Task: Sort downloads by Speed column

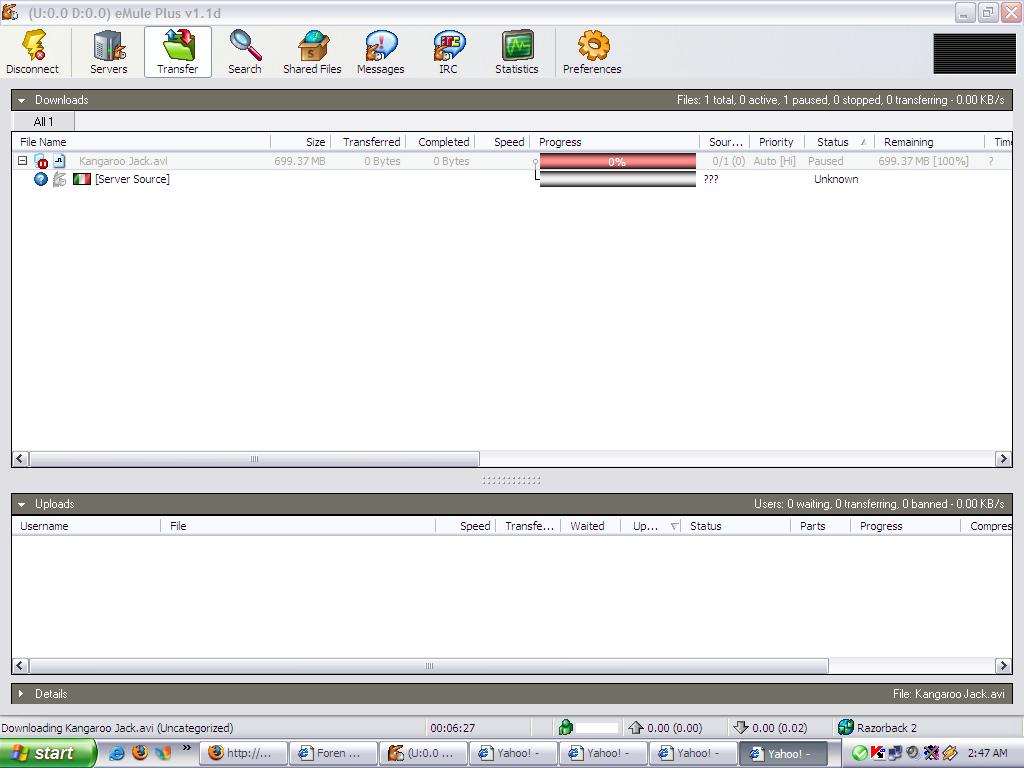Action: click(x=502, y=142)
